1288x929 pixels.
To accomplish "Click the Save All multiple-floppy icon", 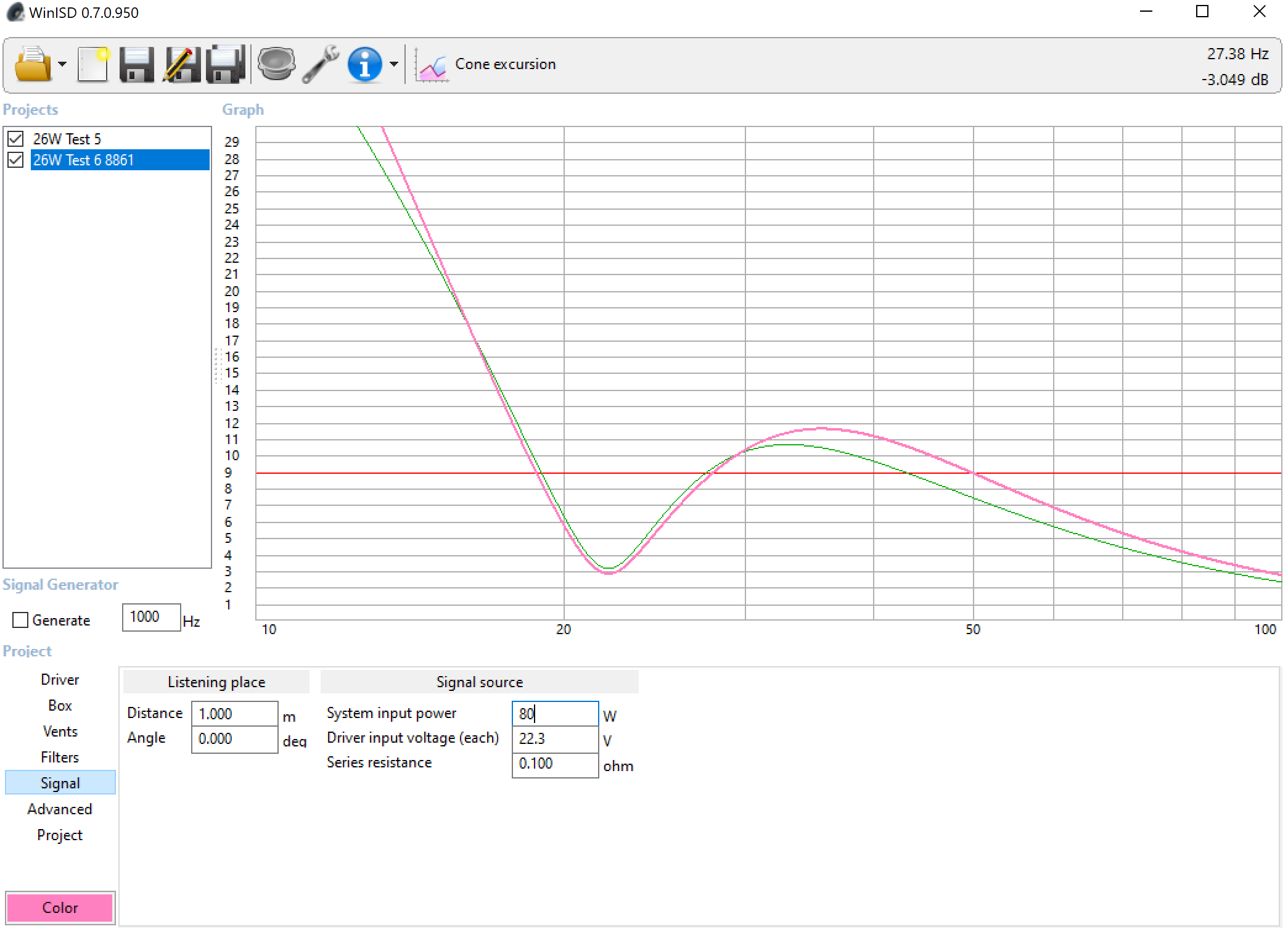I will point(226,64).
